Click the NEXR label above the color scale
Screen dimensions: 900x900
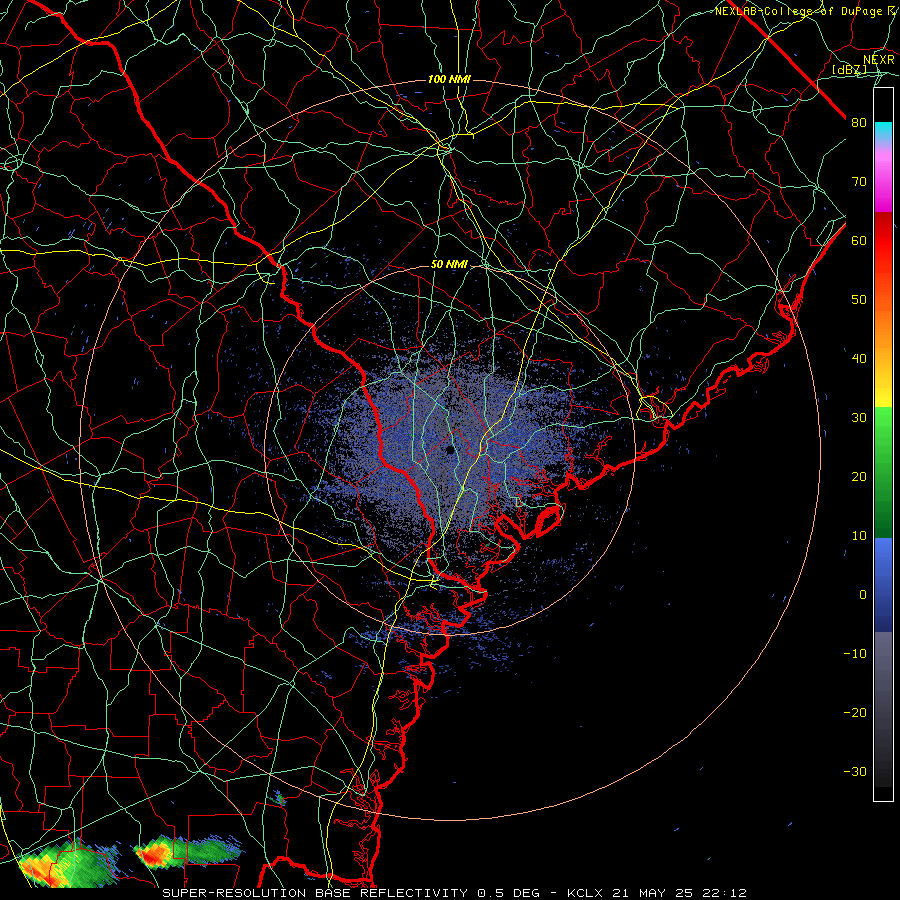click(879, 60)
